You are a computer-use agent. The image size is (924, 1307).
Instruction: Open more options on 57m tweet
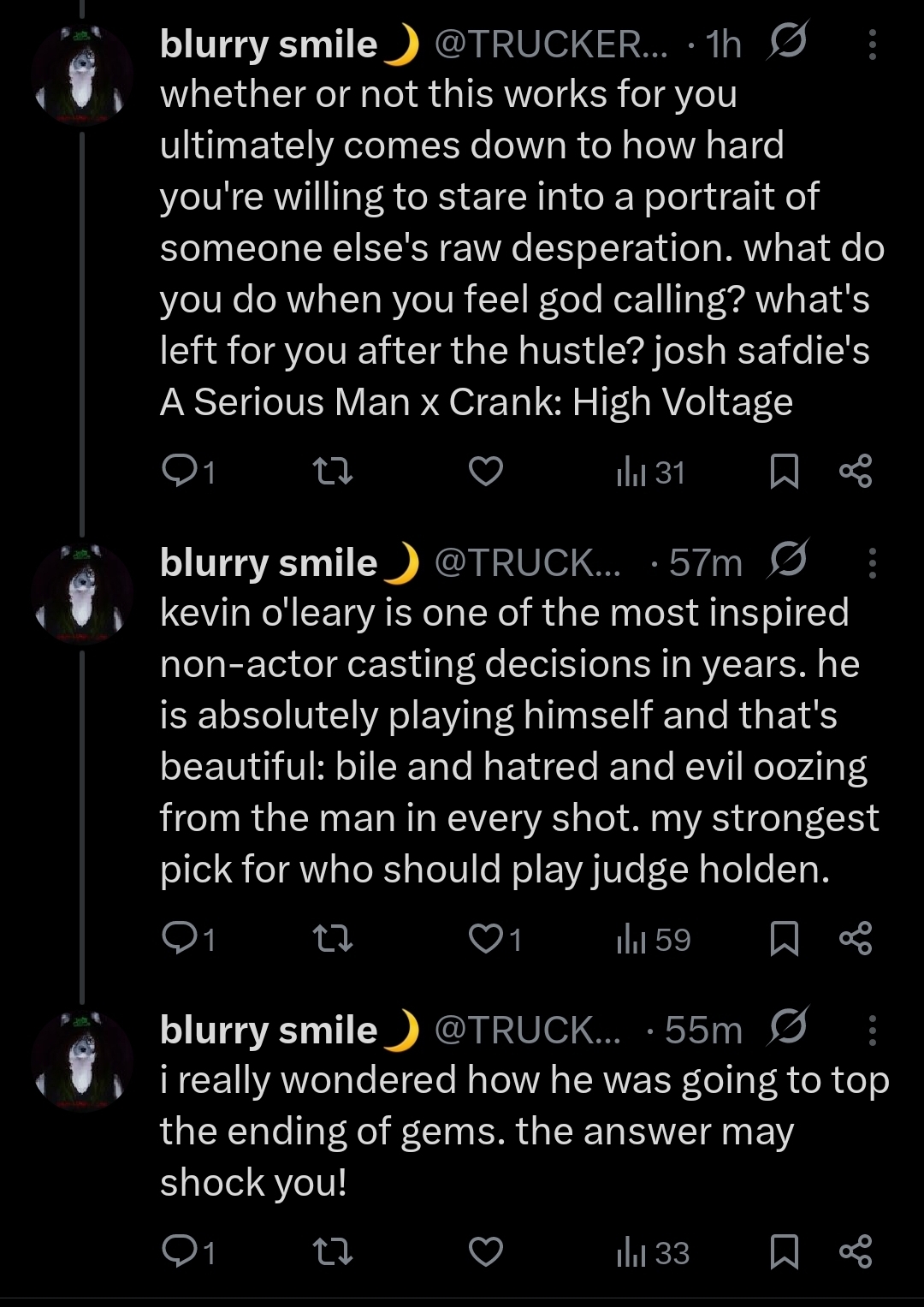click(x=872, y=563)
